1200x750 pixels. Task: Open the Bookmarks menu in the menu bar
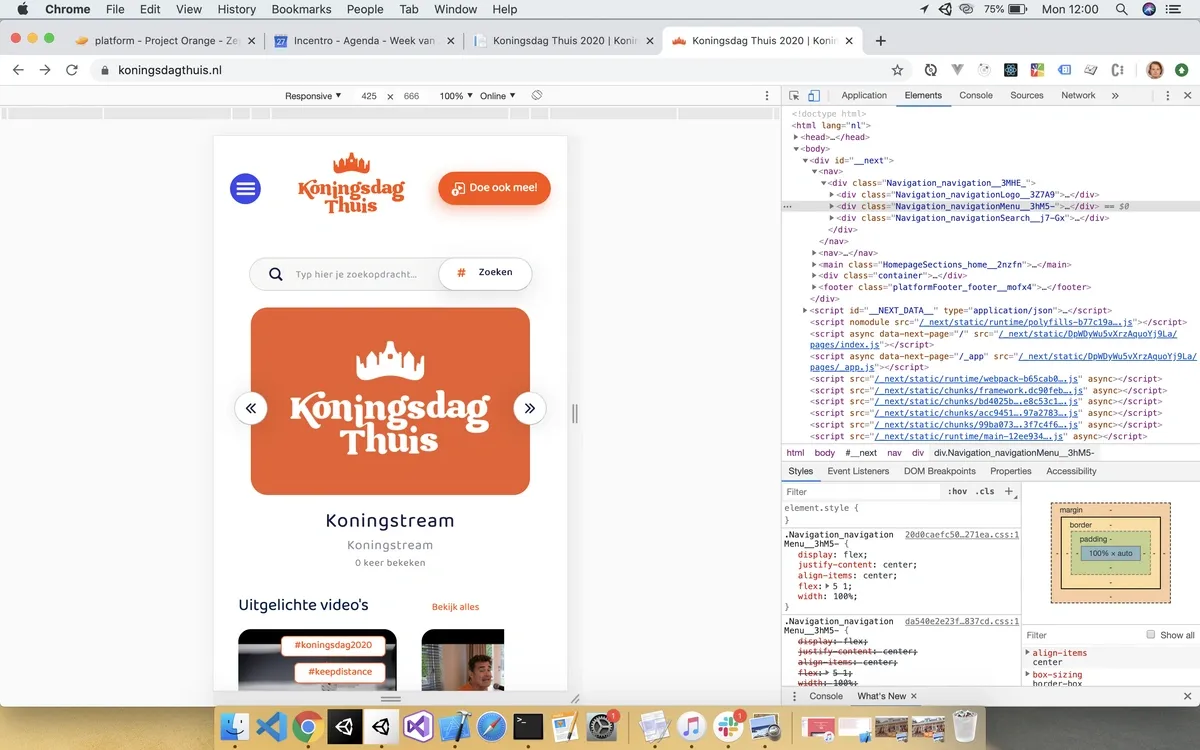click(x=301, y=9)
